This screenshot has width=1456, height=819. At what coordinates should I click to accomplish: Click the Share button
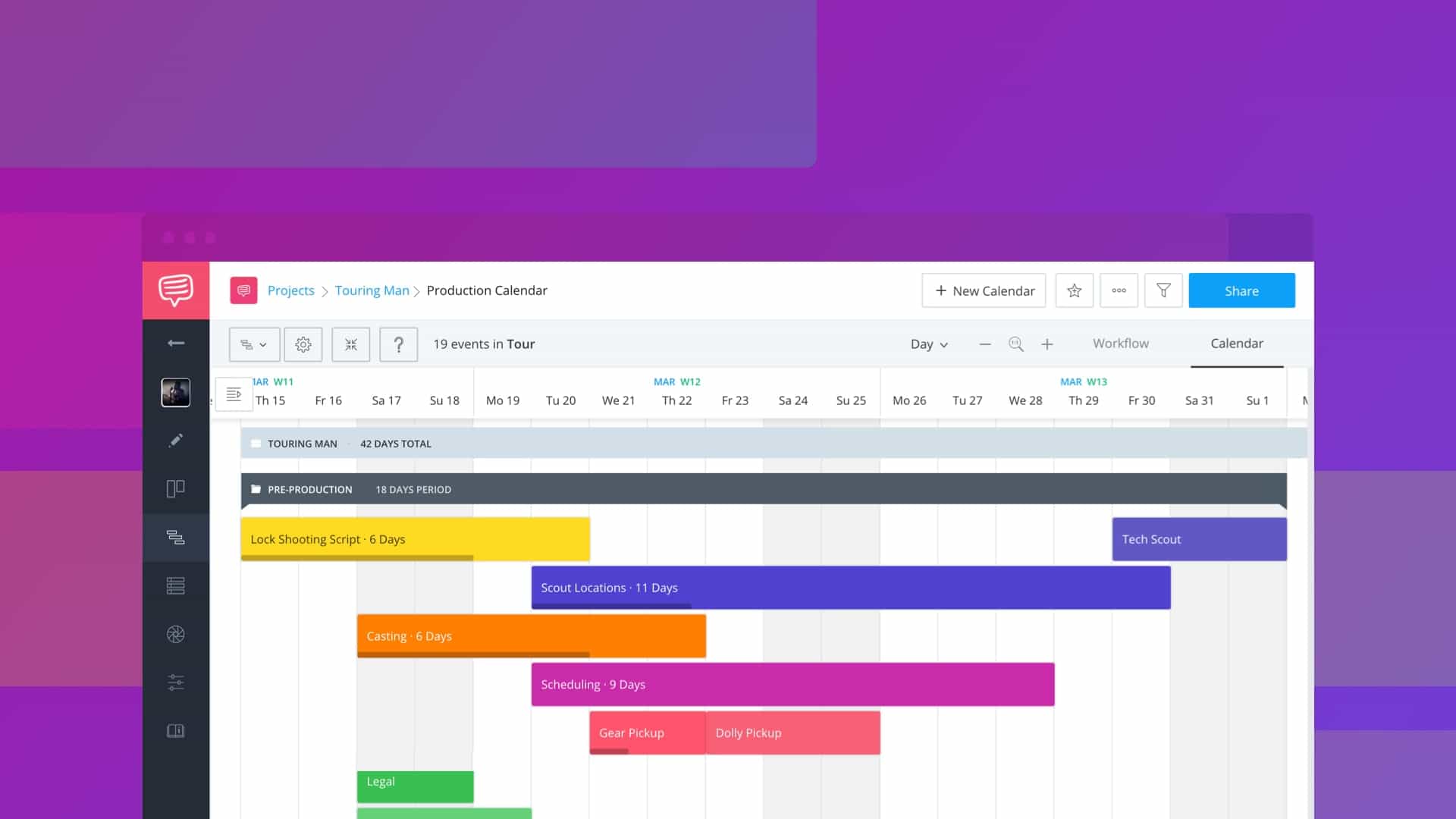1241,290
